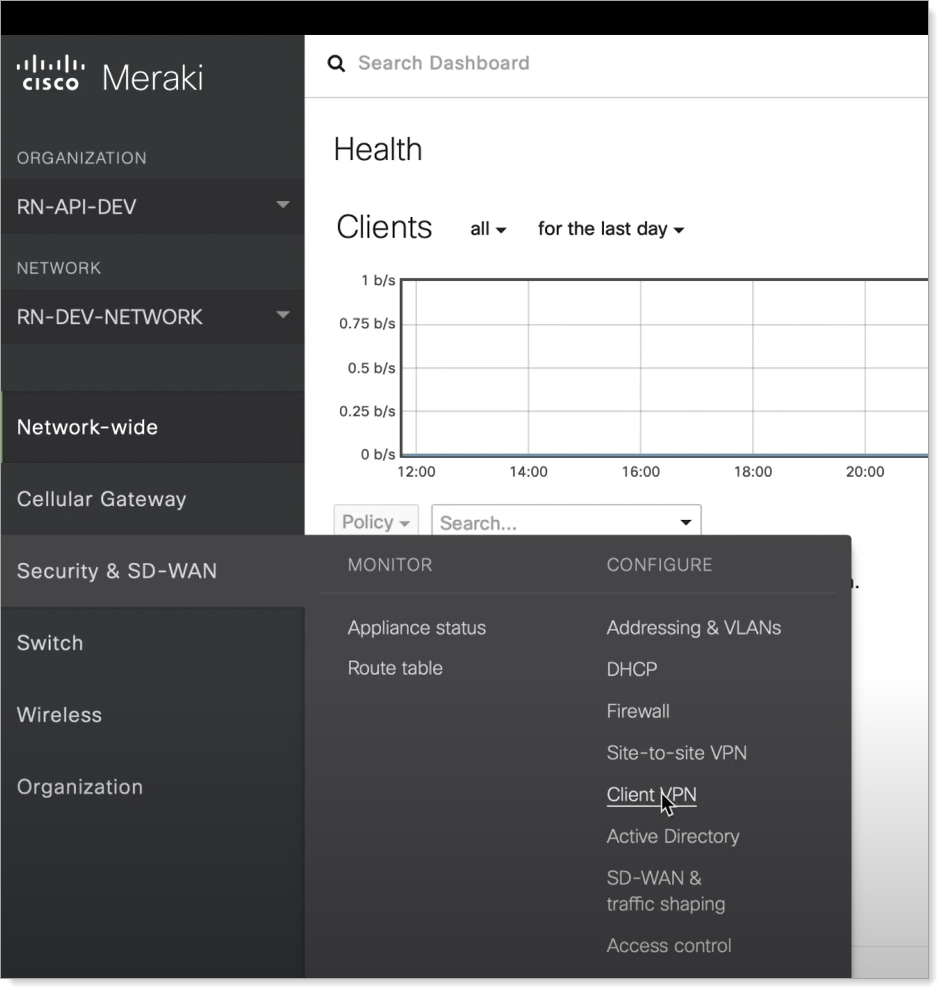The width and height of the screenshot is (944, 994).
Task: Expand the client Search combo box arrow
Action: (x=685, y=522)
